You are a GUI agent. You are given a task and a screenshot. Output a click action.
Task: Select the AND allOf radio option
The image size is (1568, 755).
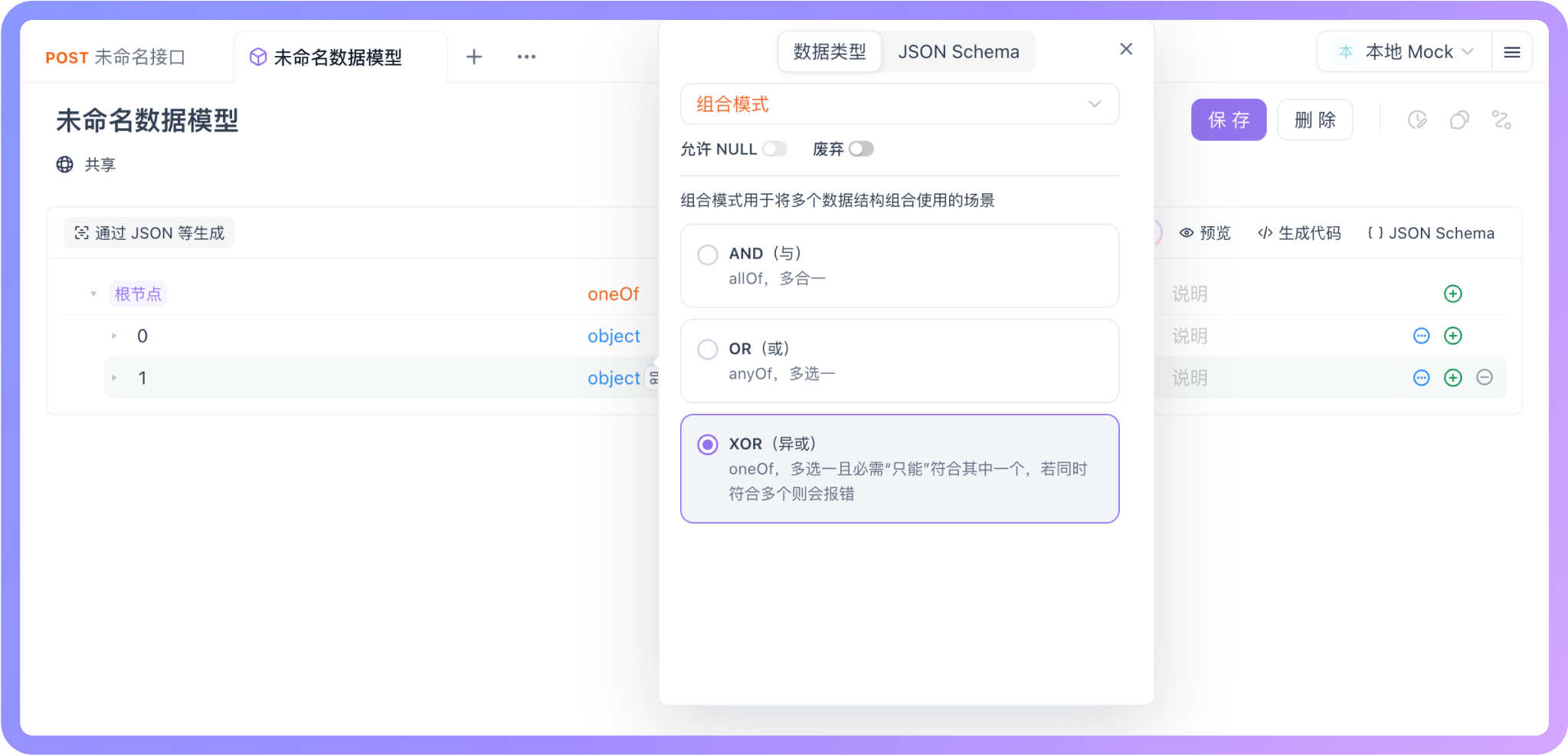click(707, 254)
